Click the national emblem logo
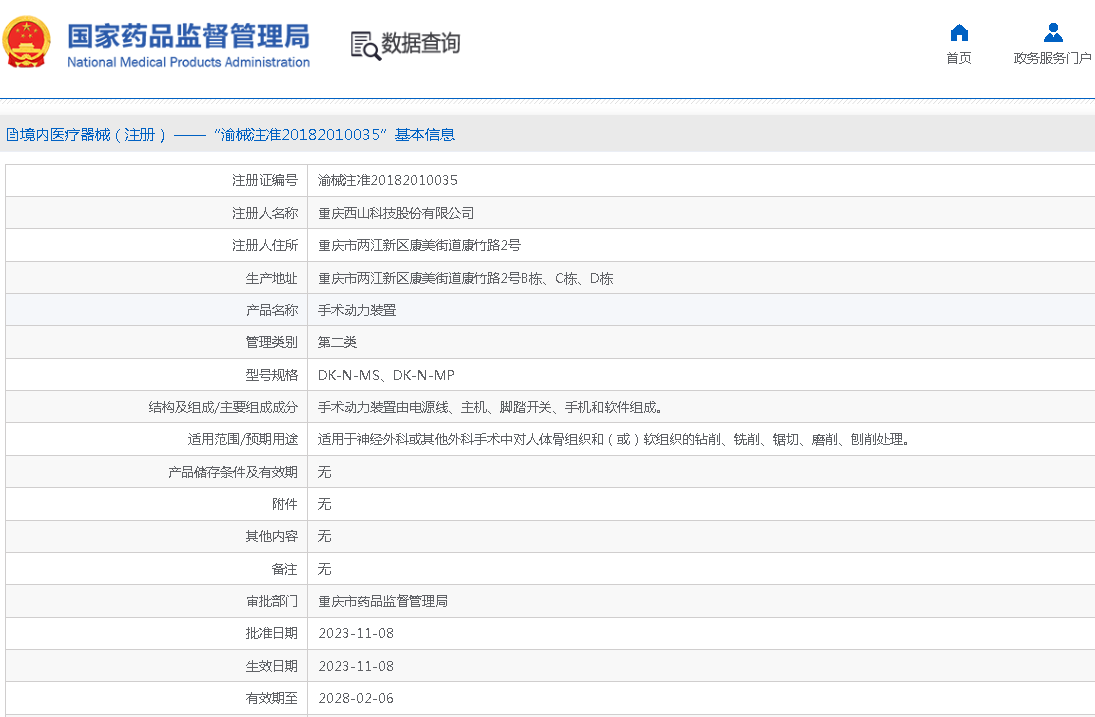This screenshot has height=717, width=1095. coord(27,43)
